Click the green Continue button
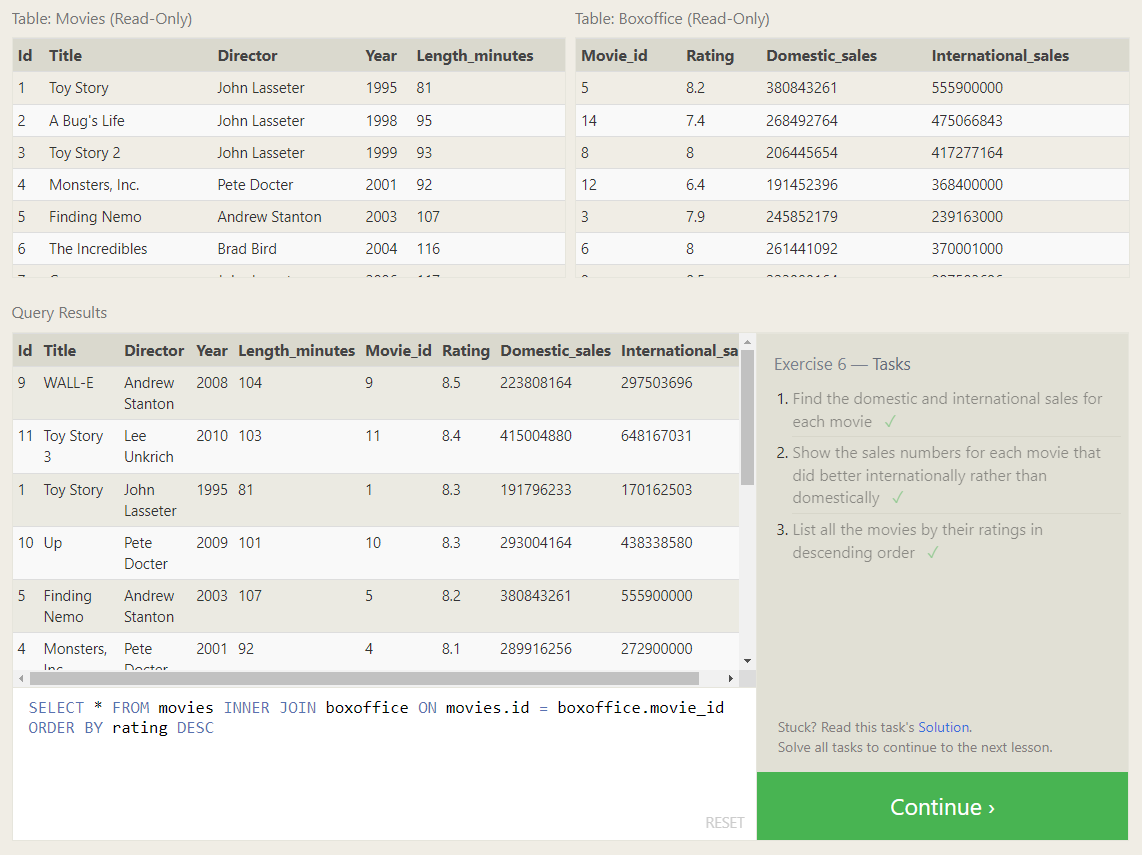This screenshot has width=1142, height=855. [942, 806]
